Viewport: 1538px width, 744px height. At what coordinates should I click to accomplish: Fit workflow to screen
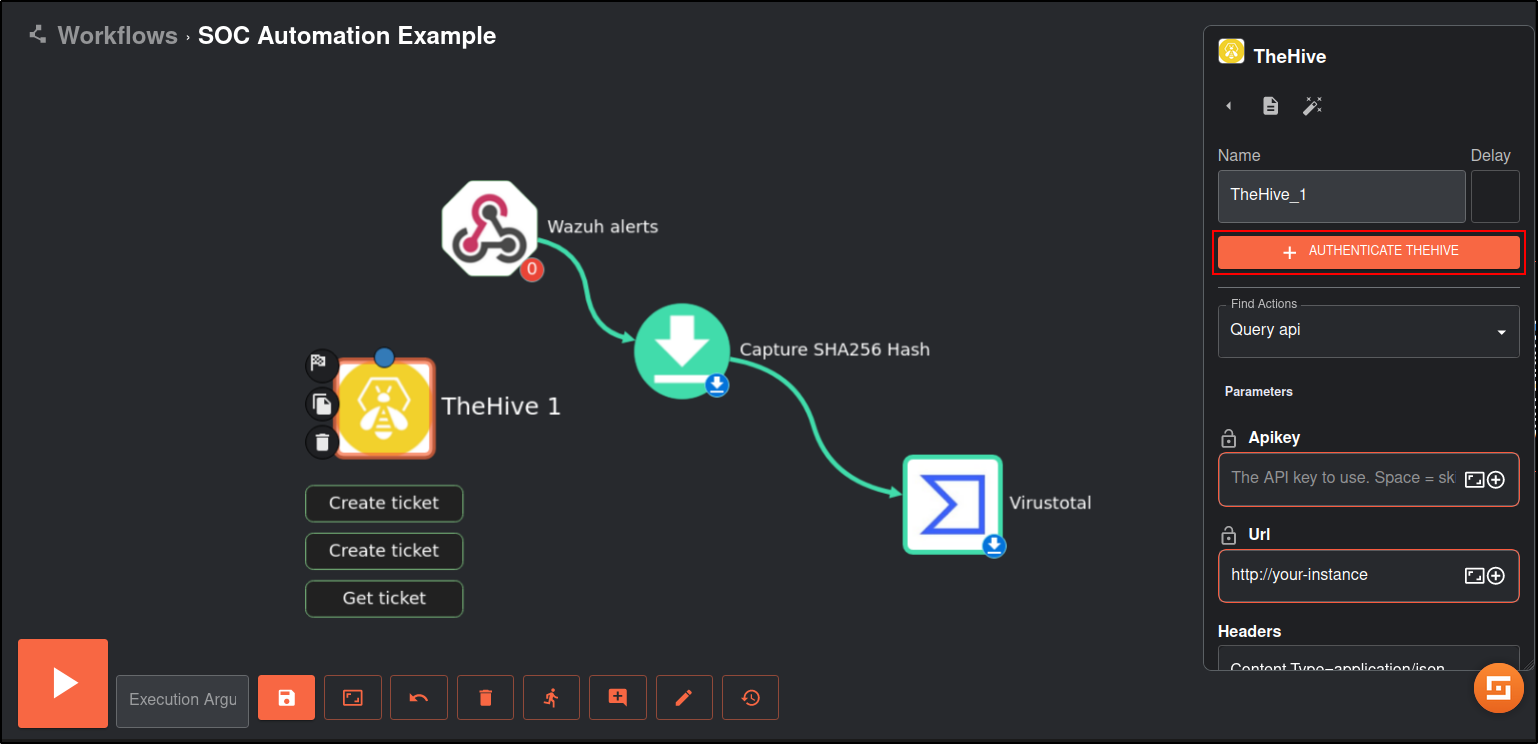[353, 698]
